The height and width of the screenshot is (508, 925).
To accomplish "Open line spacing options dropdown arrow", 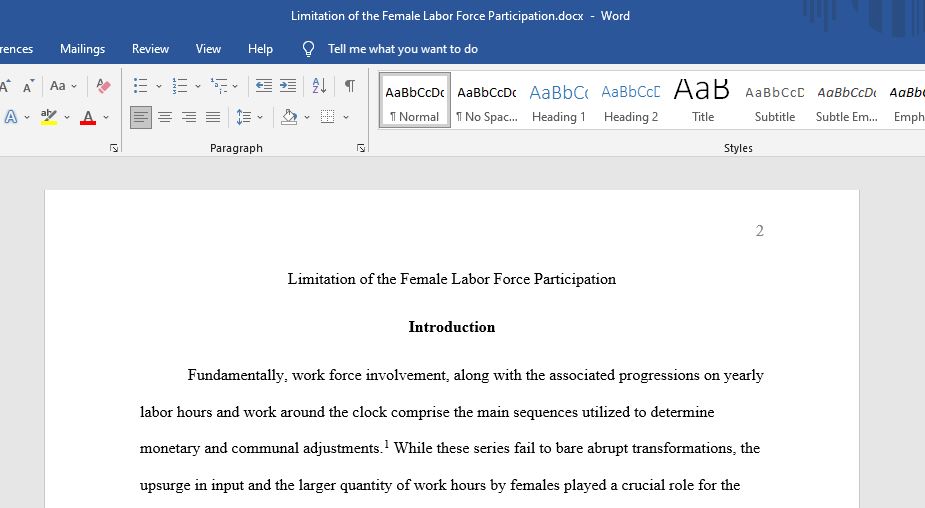I will tap(260, 117).
